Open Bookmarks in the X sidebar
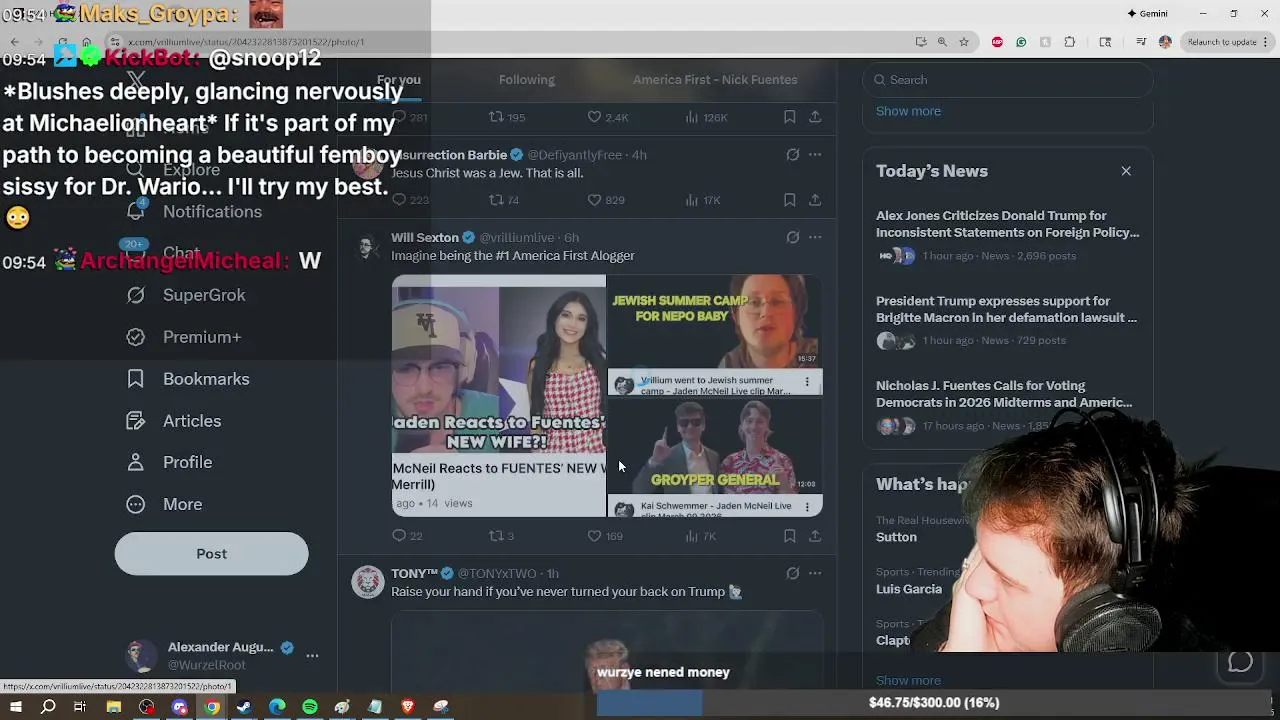The width and height of the screenshot is (1280, 720). pyautogui.click(x=188, y=379)
